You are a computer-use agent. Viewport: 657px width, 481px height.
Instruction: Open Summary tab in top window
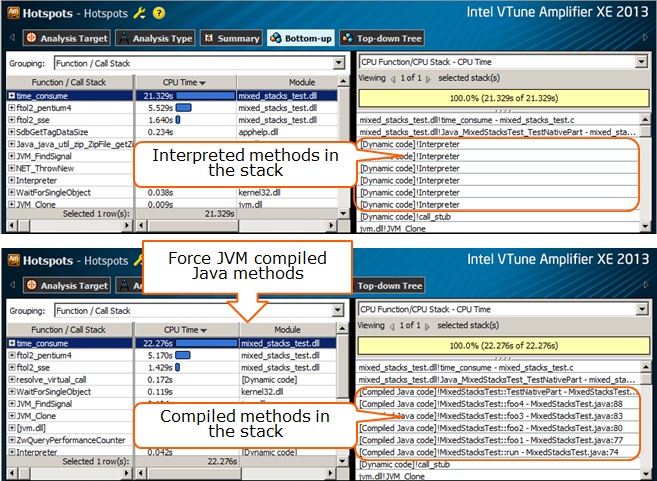(x=231, y=38)
